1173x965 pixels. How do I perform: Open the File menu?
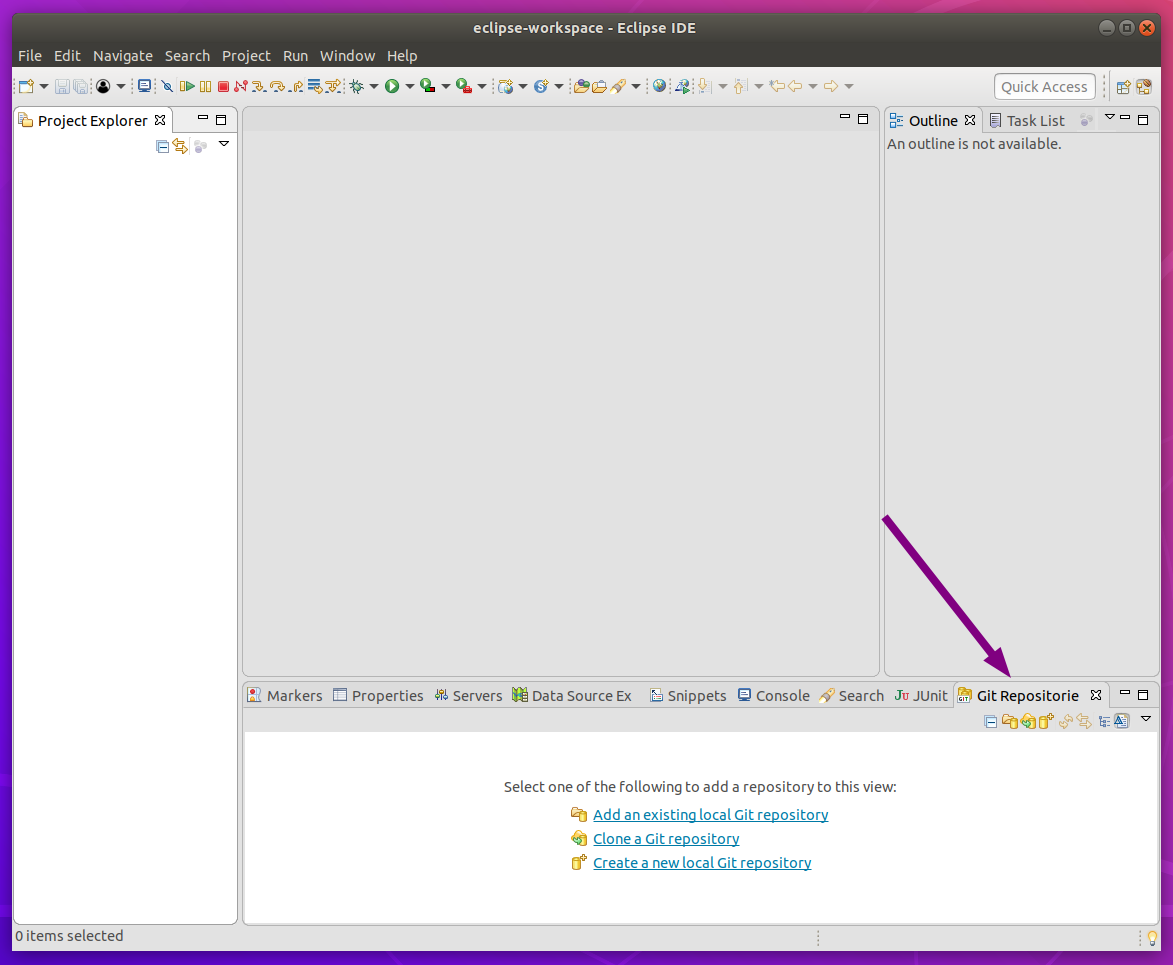pos(30,56)
